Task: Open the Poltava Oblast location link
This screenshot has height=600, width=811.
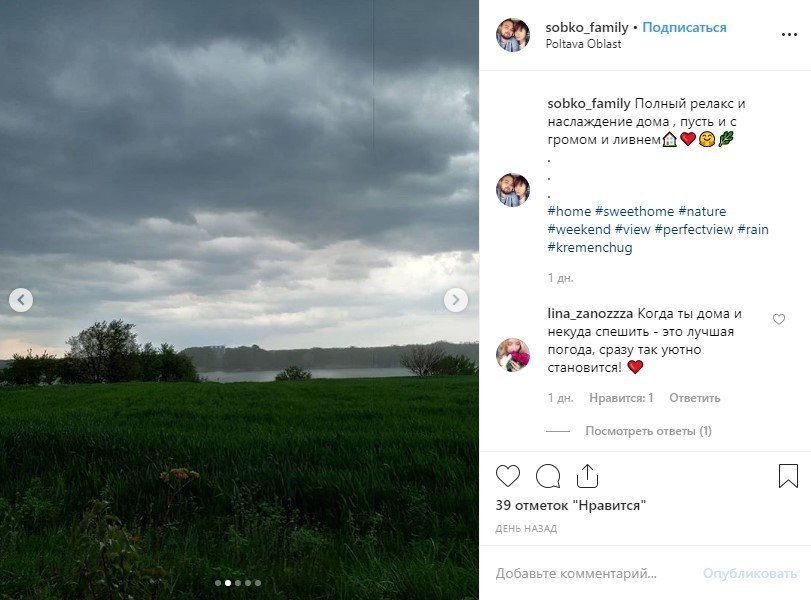Action: tap(583, 44)
